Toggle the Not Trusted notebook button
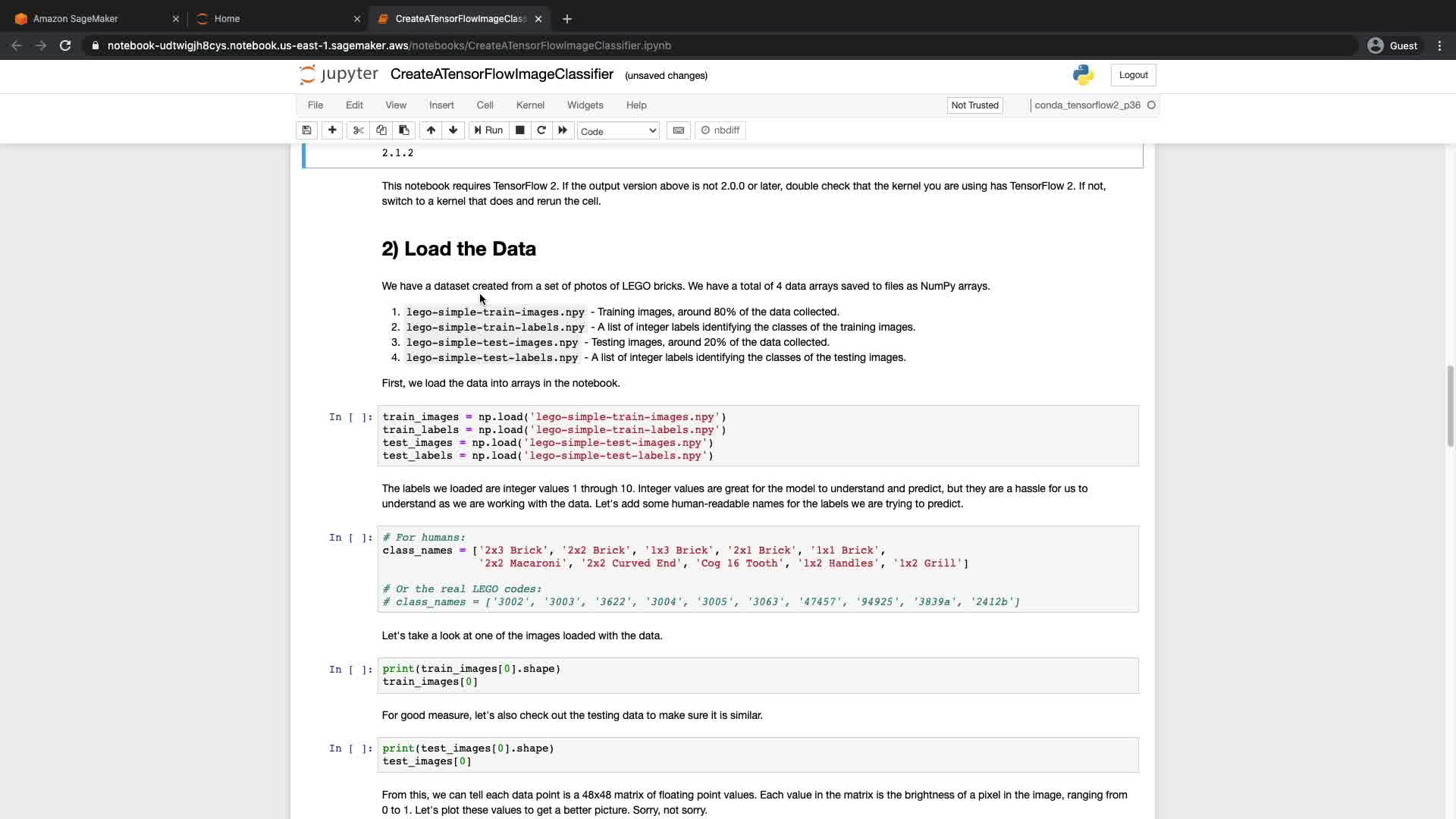Viewport: 1456px width, 819px height. 974,105
